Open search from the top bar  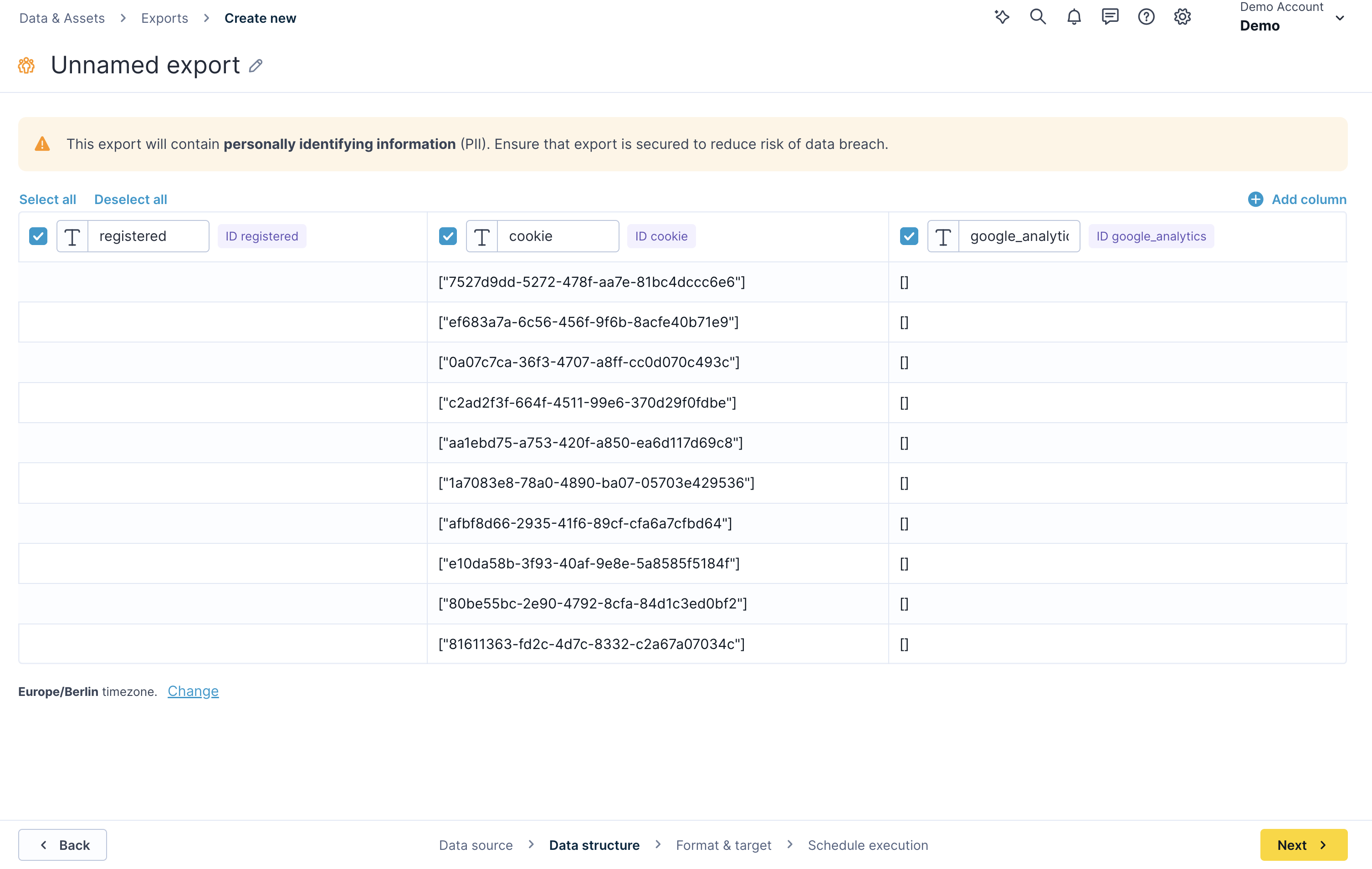pyautogui.click(x=1038, y=16)
